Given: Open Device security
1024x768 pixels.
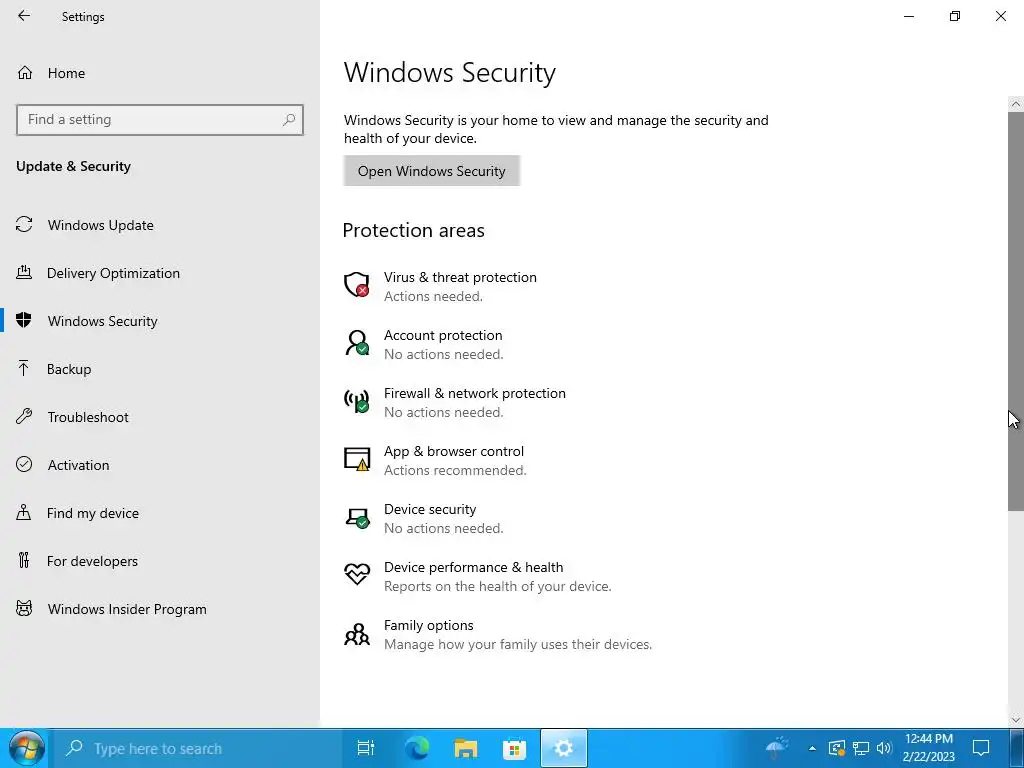Looking at the screenshot, I should pyautogui.click(x=430, y=509).
